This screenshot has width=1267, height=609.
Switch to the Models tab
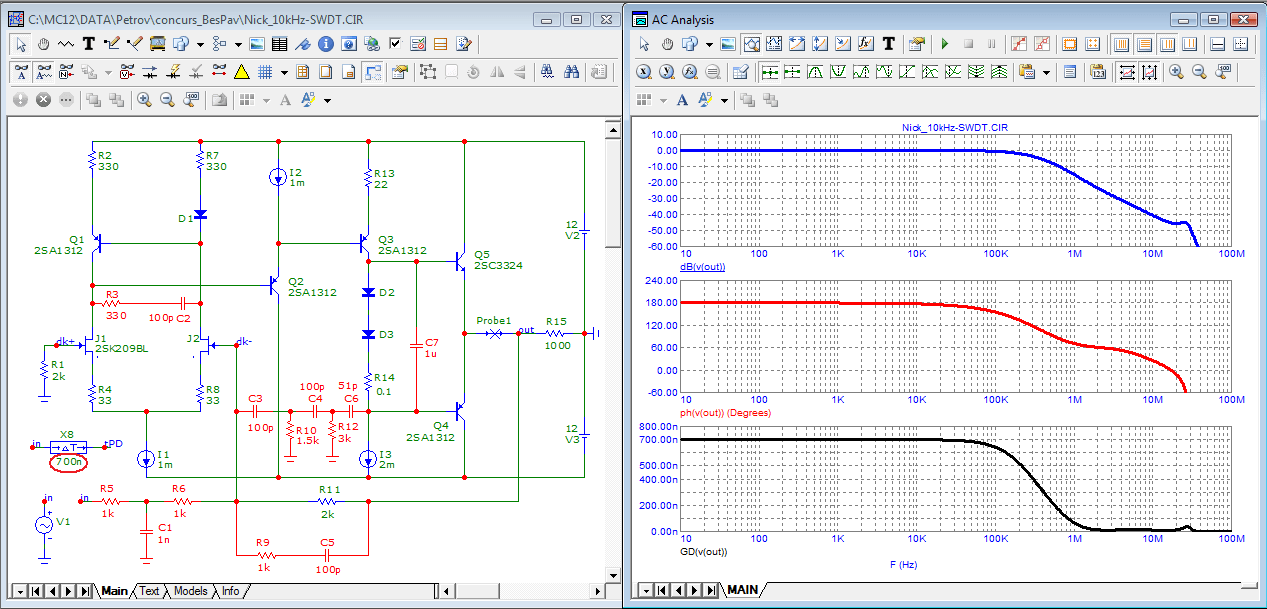pos(190,591)
